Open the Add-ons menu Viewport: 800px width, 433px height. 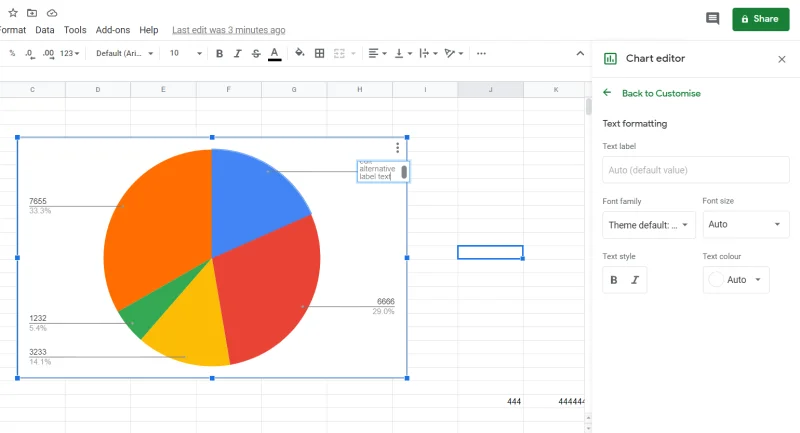(x=113, y=30)
